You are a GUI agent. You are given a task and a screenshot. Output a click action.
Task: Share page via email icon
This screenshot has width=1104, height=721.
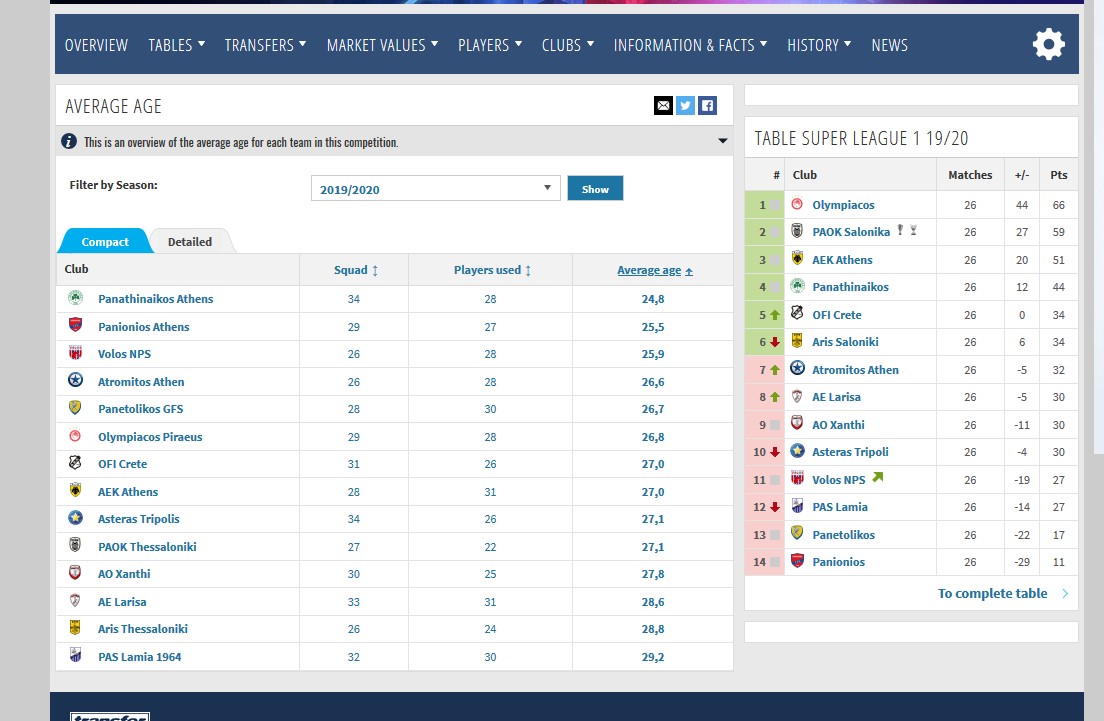tap(663, 106)
